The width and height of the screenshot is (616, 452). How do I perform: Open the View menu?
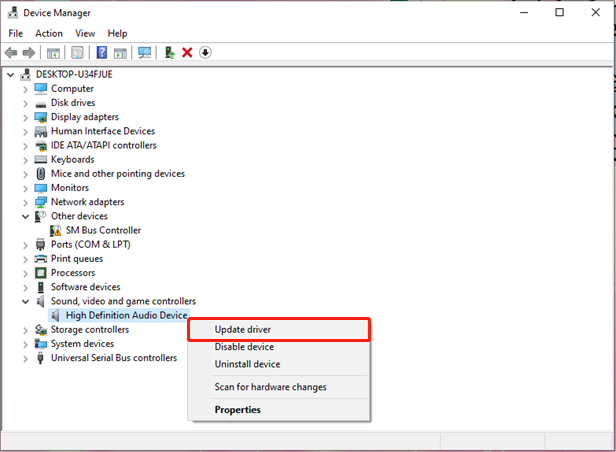85,33
